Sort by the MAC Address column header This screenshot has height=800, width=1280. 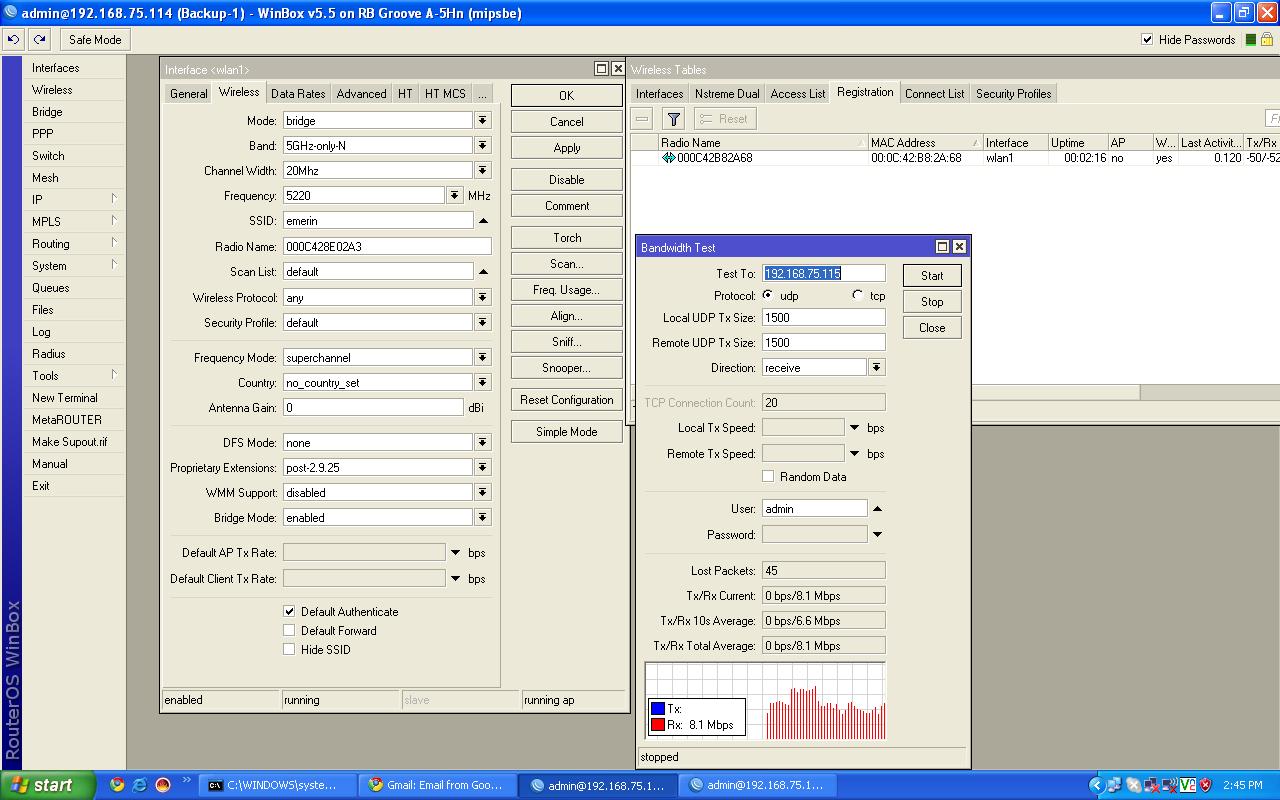924,143
